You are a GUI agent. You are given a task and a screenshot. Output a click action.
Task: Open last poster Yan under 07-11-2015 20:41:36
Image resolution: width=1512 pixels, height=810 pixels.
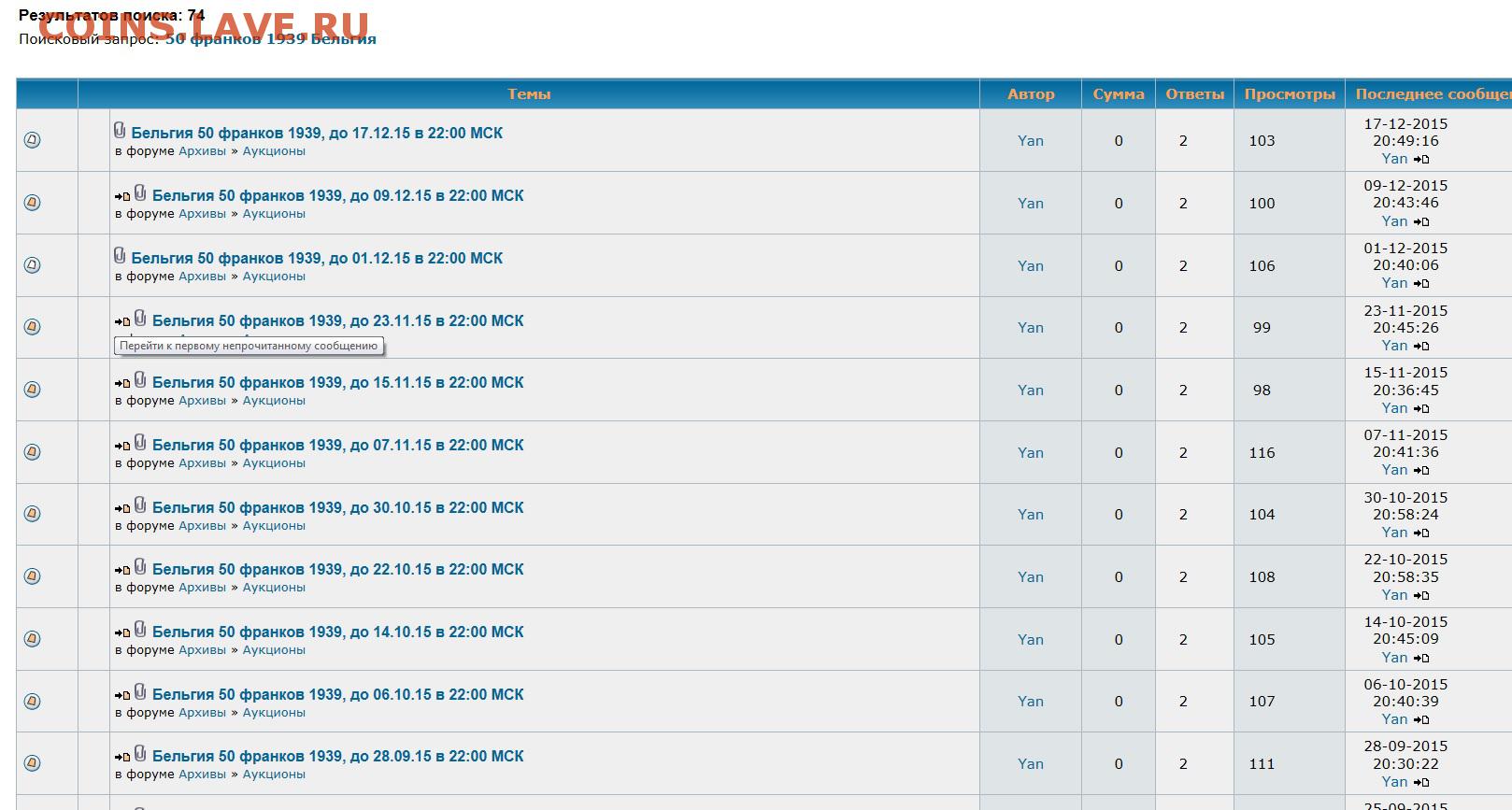click(x=1394, y=470)
